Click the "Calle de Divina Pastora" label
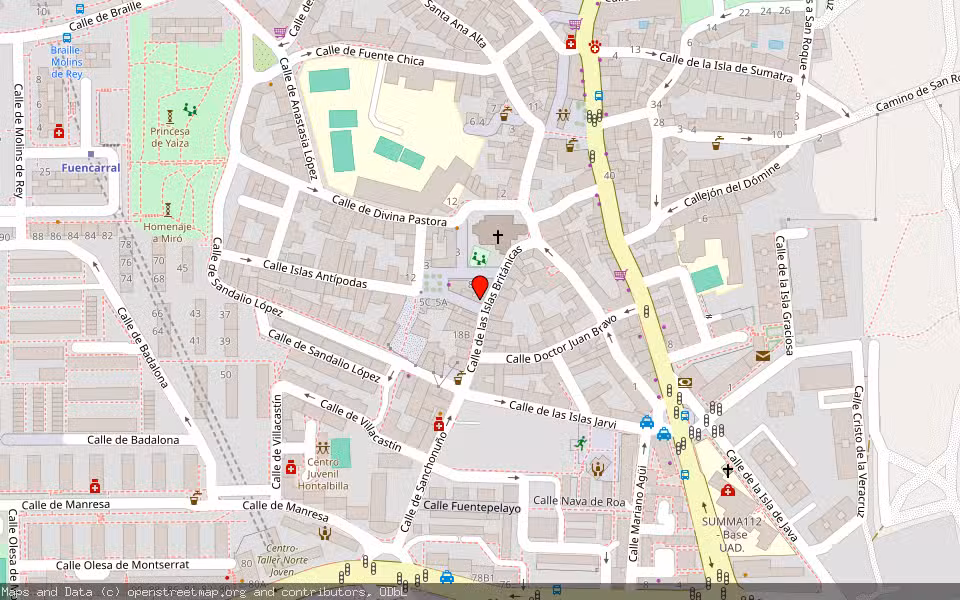 [x=389, y=211]
